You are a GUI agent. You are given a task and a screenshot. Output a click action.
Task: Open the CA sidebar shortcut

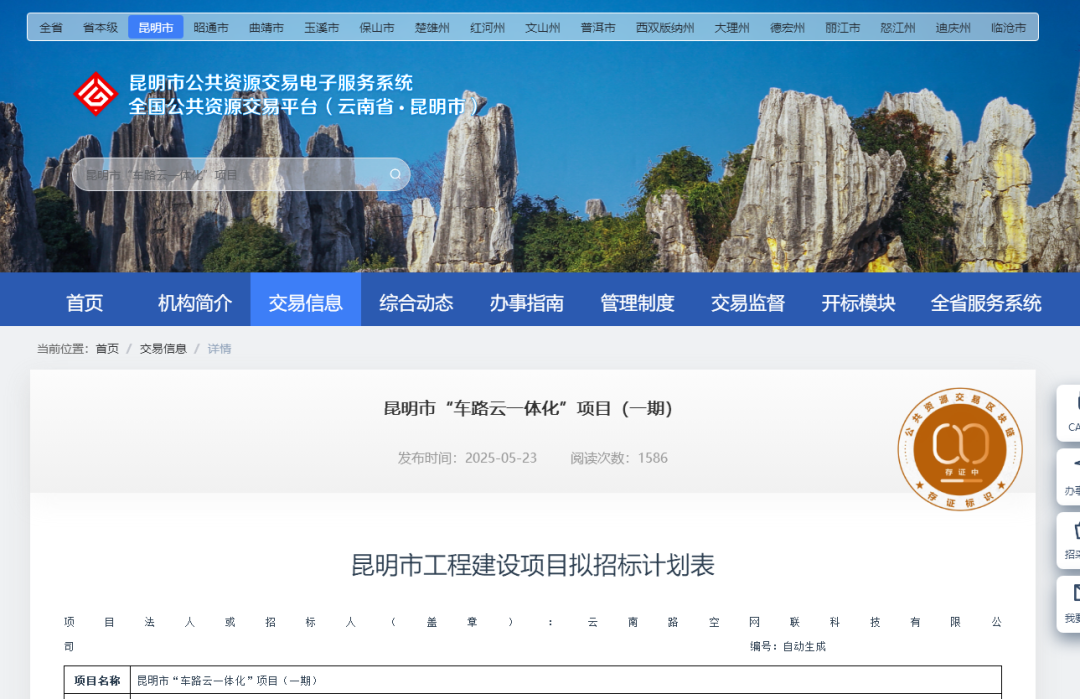(x=1070, y=413)
